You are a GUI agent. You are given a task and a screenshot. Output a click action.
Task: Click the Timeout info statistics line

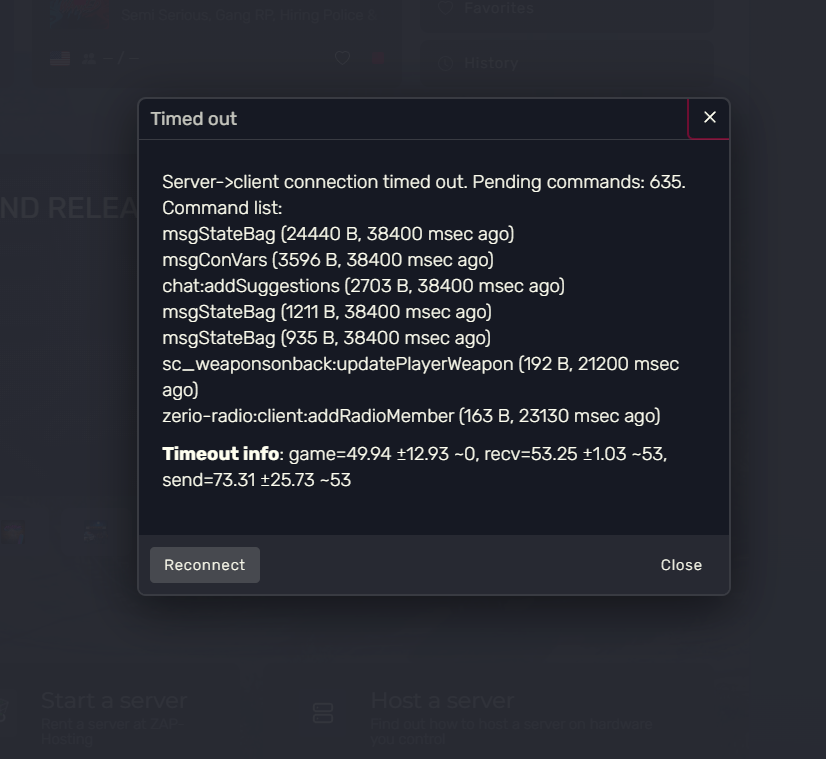pos(414,466)
